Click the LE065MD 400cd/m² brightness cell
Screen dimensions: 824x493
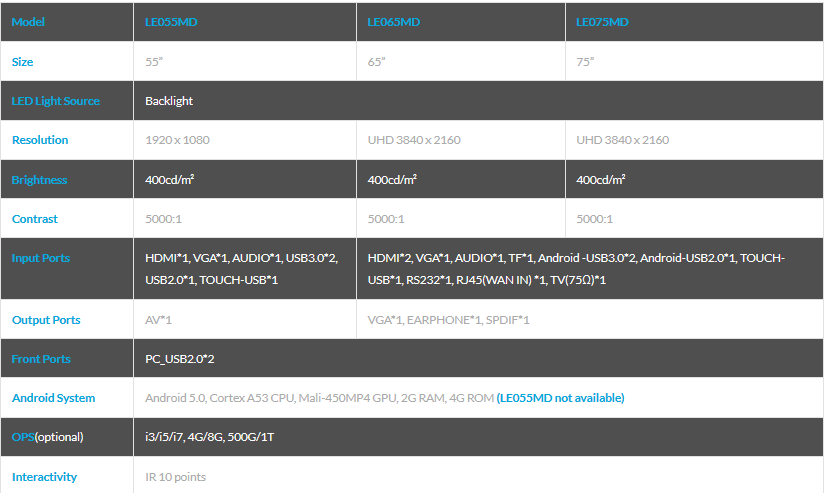click(392, 180)
